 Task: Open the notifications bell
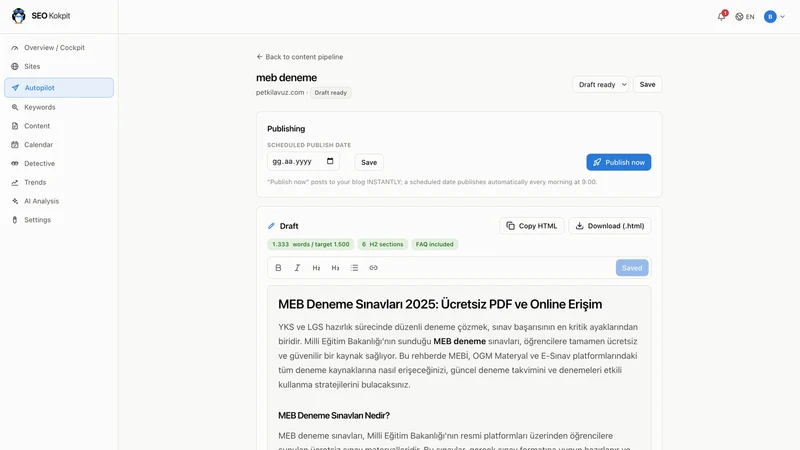(x=721, y=16)
